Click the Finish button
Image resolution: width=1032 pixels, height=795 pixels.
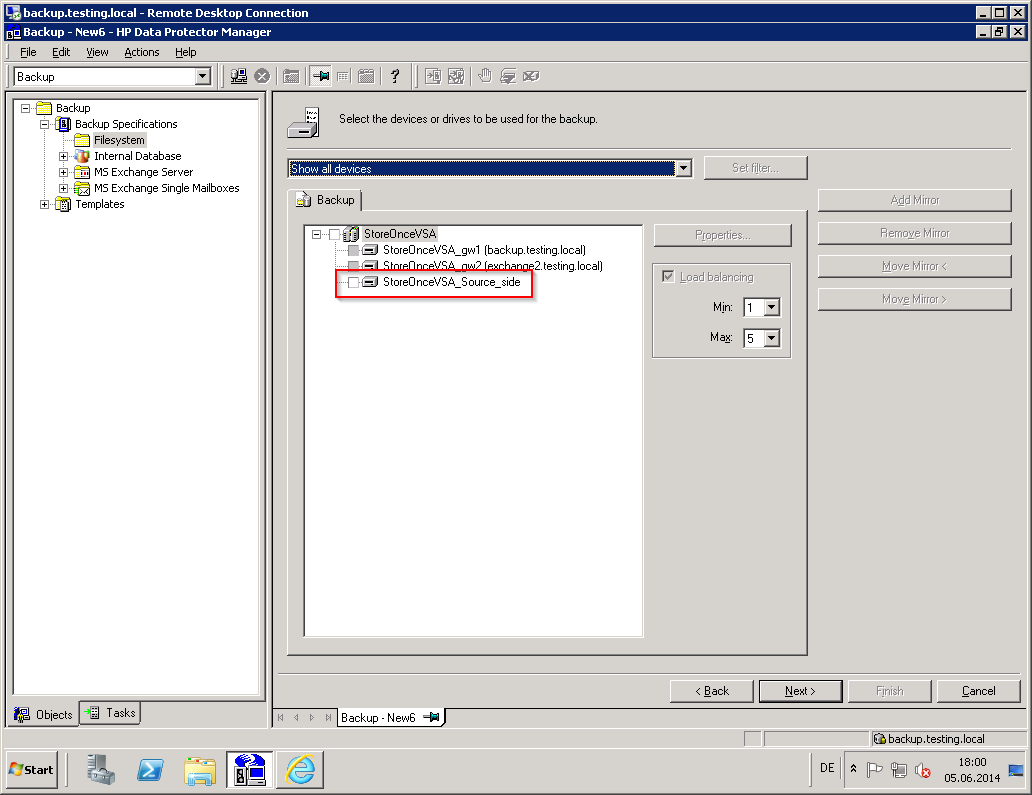pyautogui.click(x=890, y=691)
